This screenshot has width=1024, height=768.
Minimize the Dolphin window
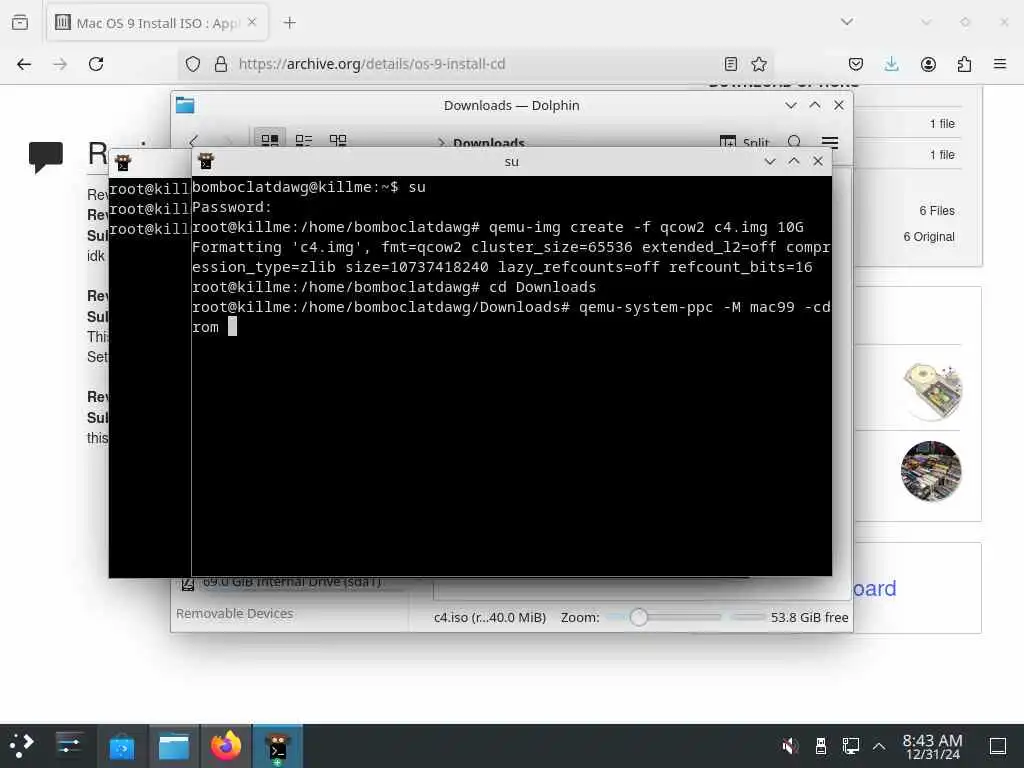[791, 105]
